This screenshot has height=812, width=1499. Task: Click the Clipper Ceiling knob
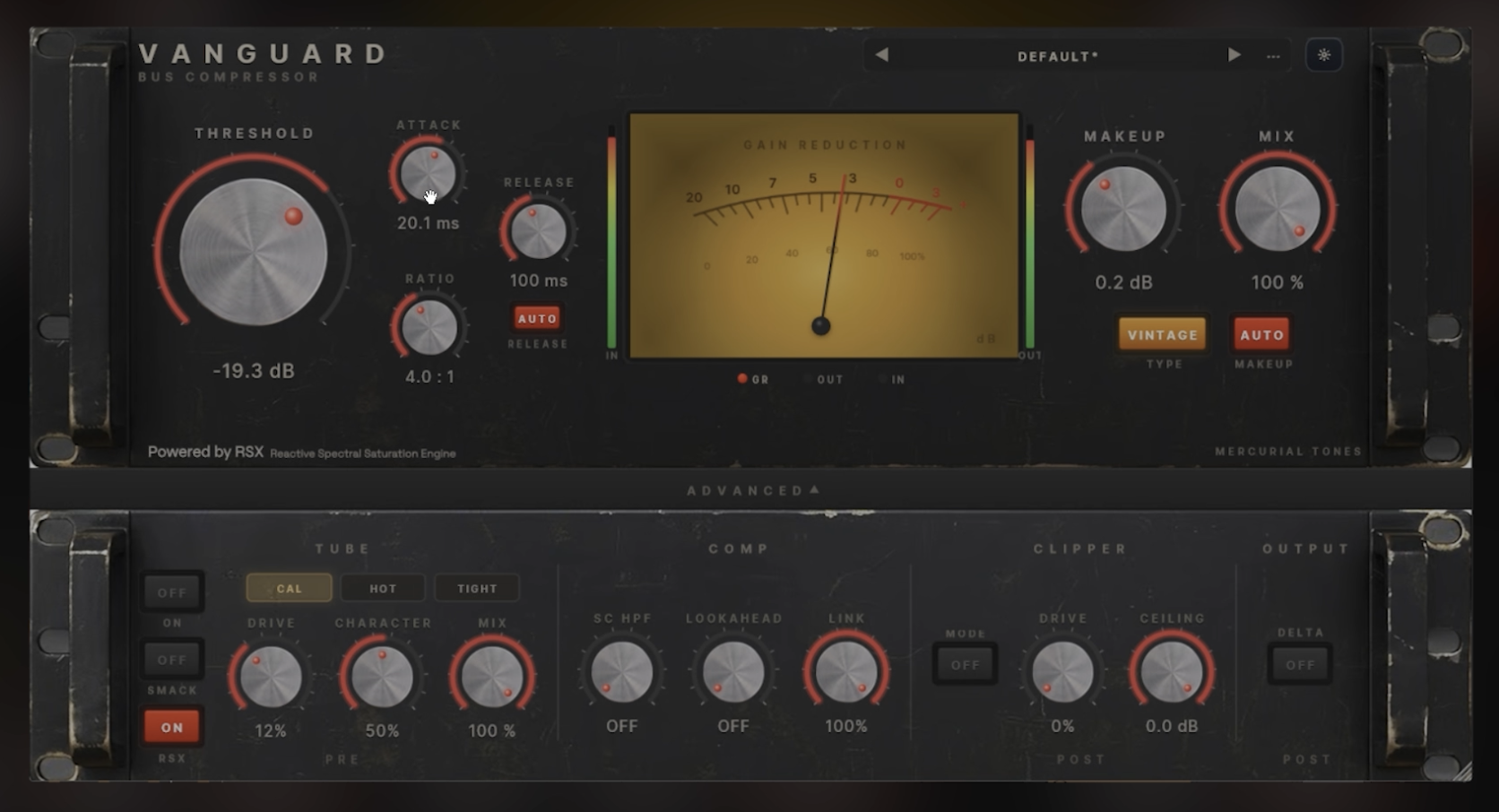click(1172, 672)
